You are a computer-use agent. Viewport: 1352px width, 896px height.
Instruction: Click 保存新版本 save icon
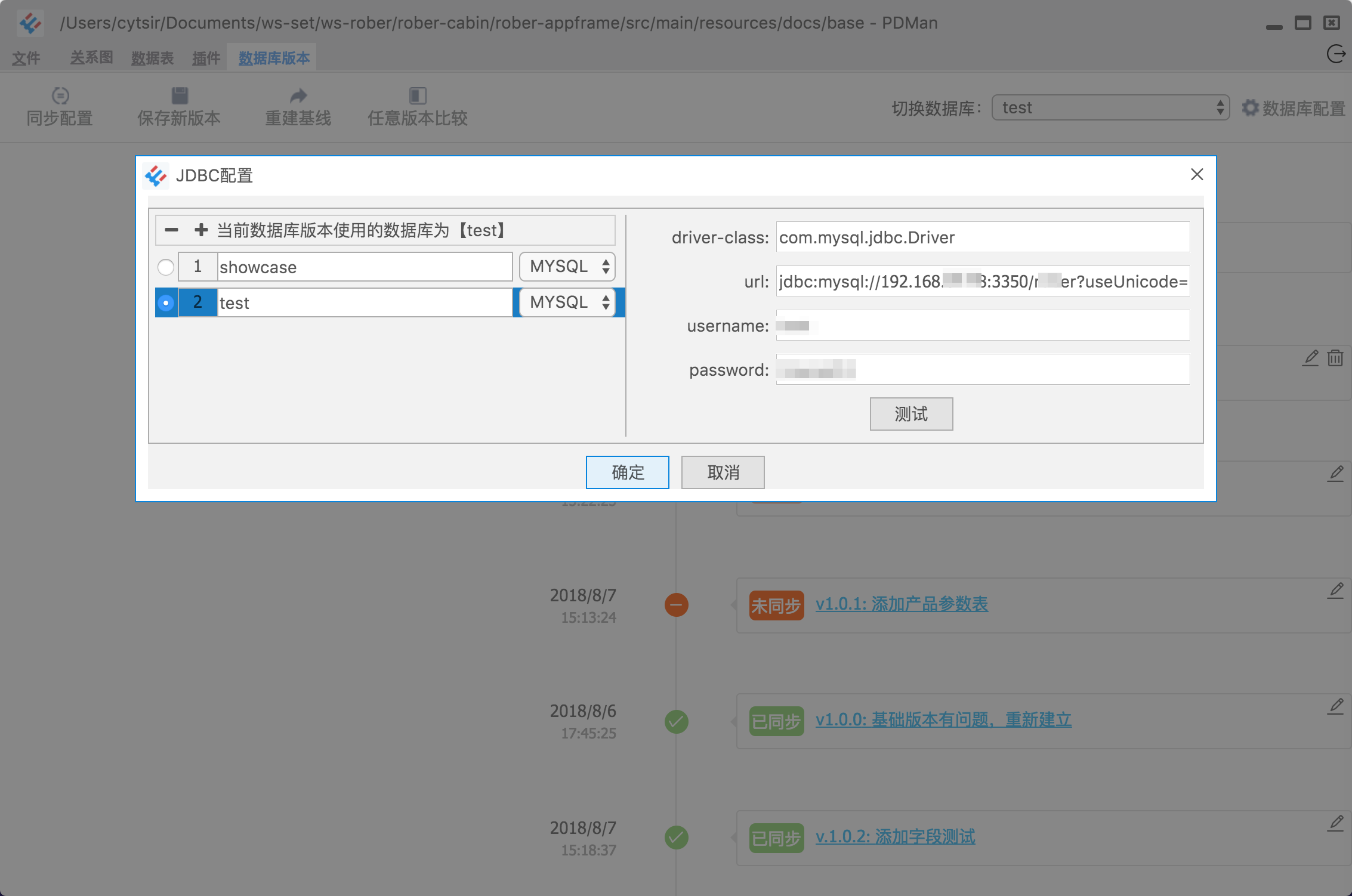(x=180, y=95)
